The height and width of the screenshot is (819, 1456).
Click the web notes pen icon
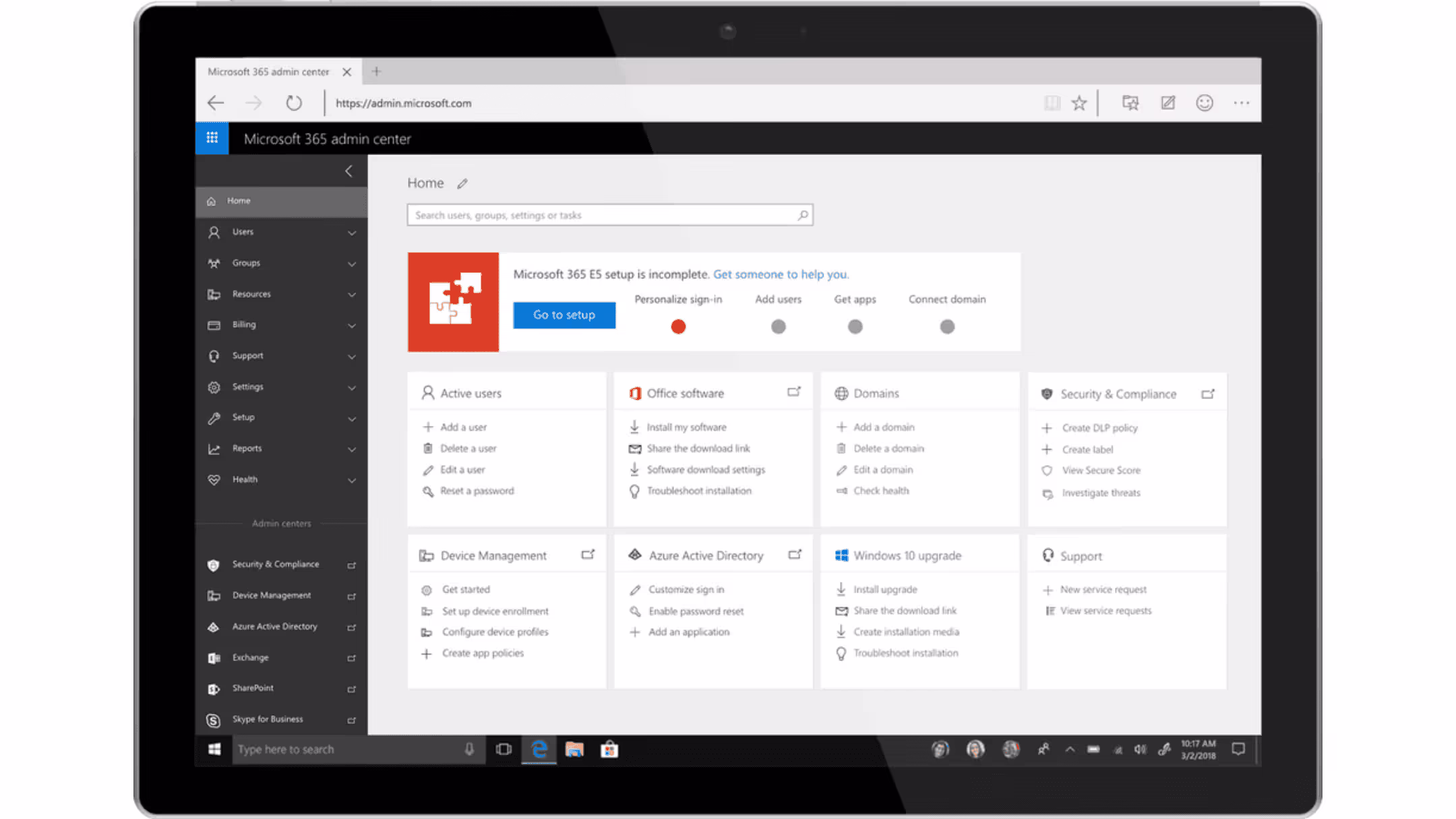click(1167, 103)
